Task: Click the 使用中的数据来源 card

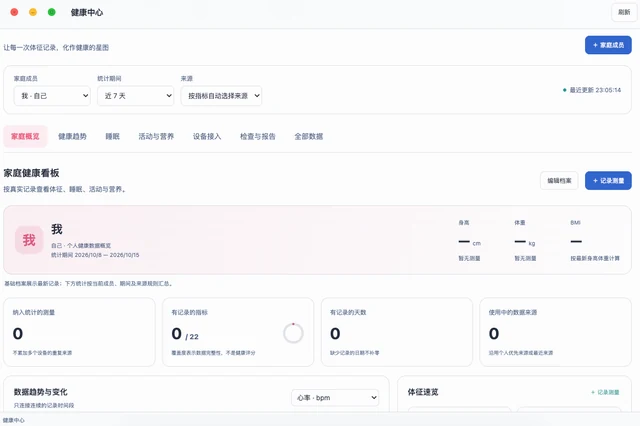Action: [556, 332]
